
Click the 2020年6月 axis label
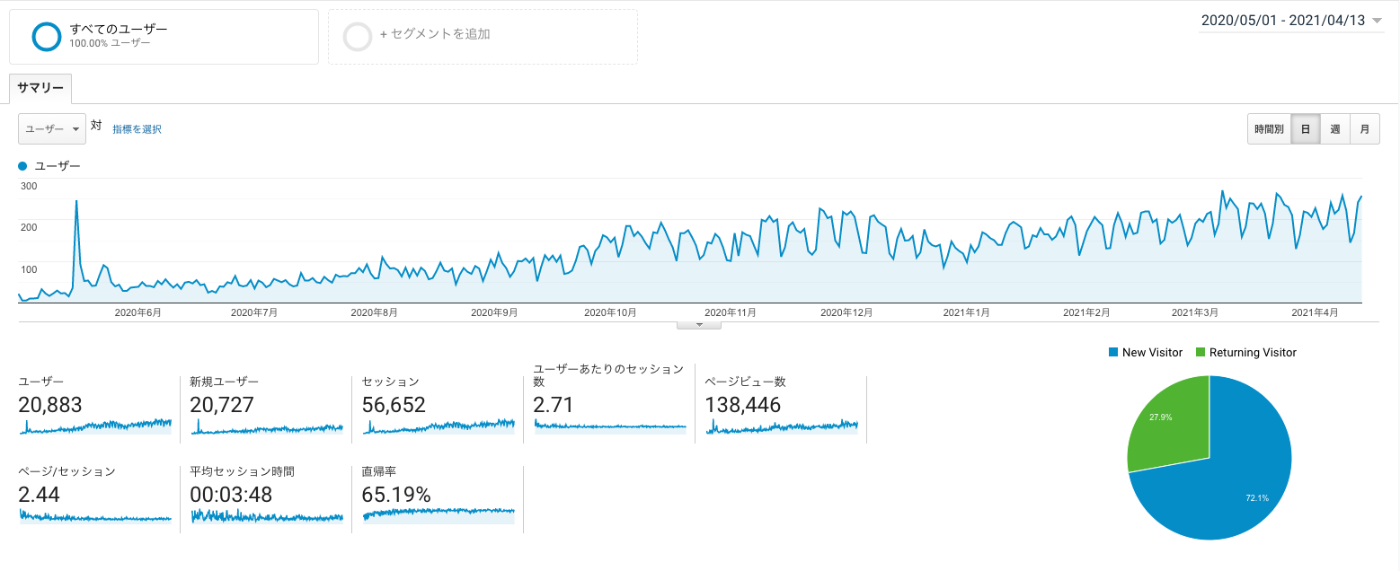(x=138, y=312)
